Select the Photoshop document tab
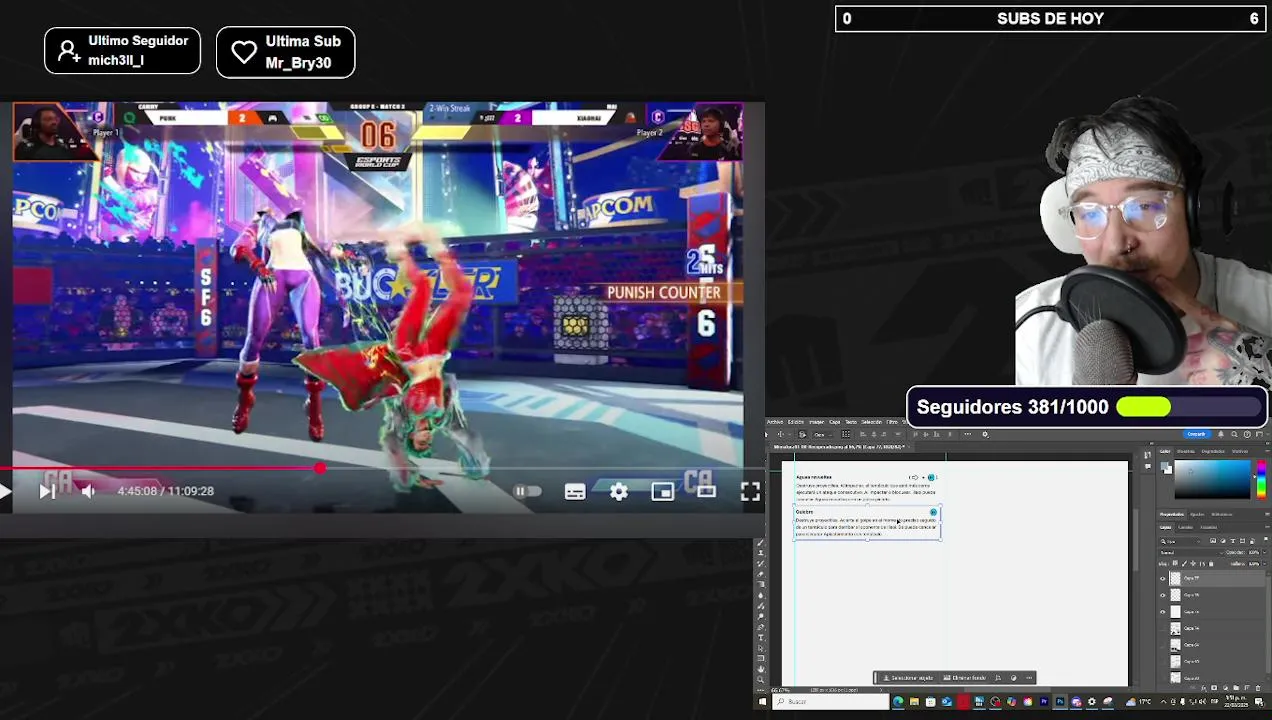 tap(839, 446)
